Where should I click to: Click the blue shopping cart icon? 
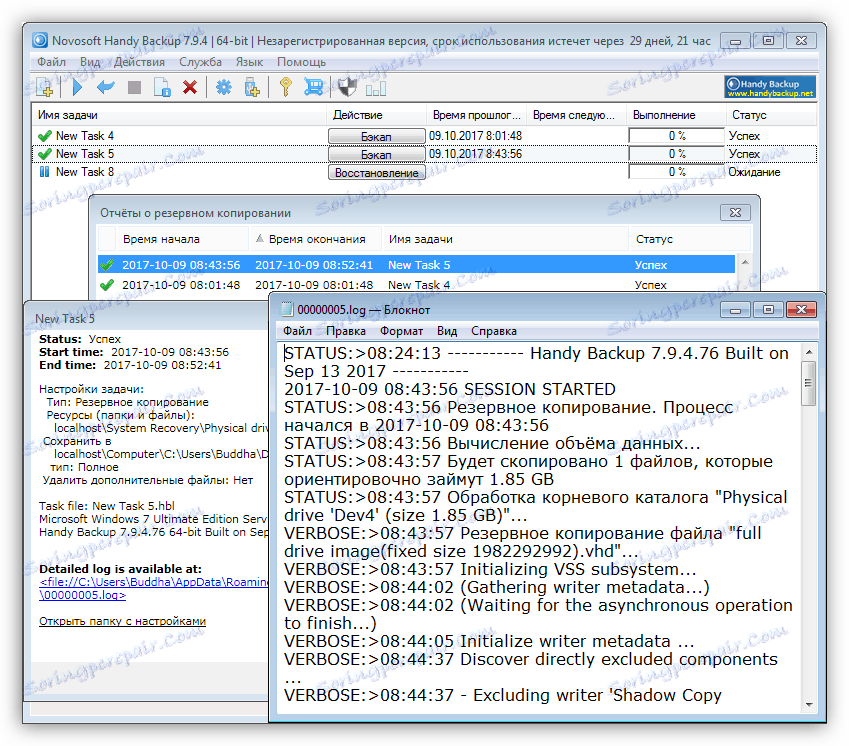click(x=314, y=88)
